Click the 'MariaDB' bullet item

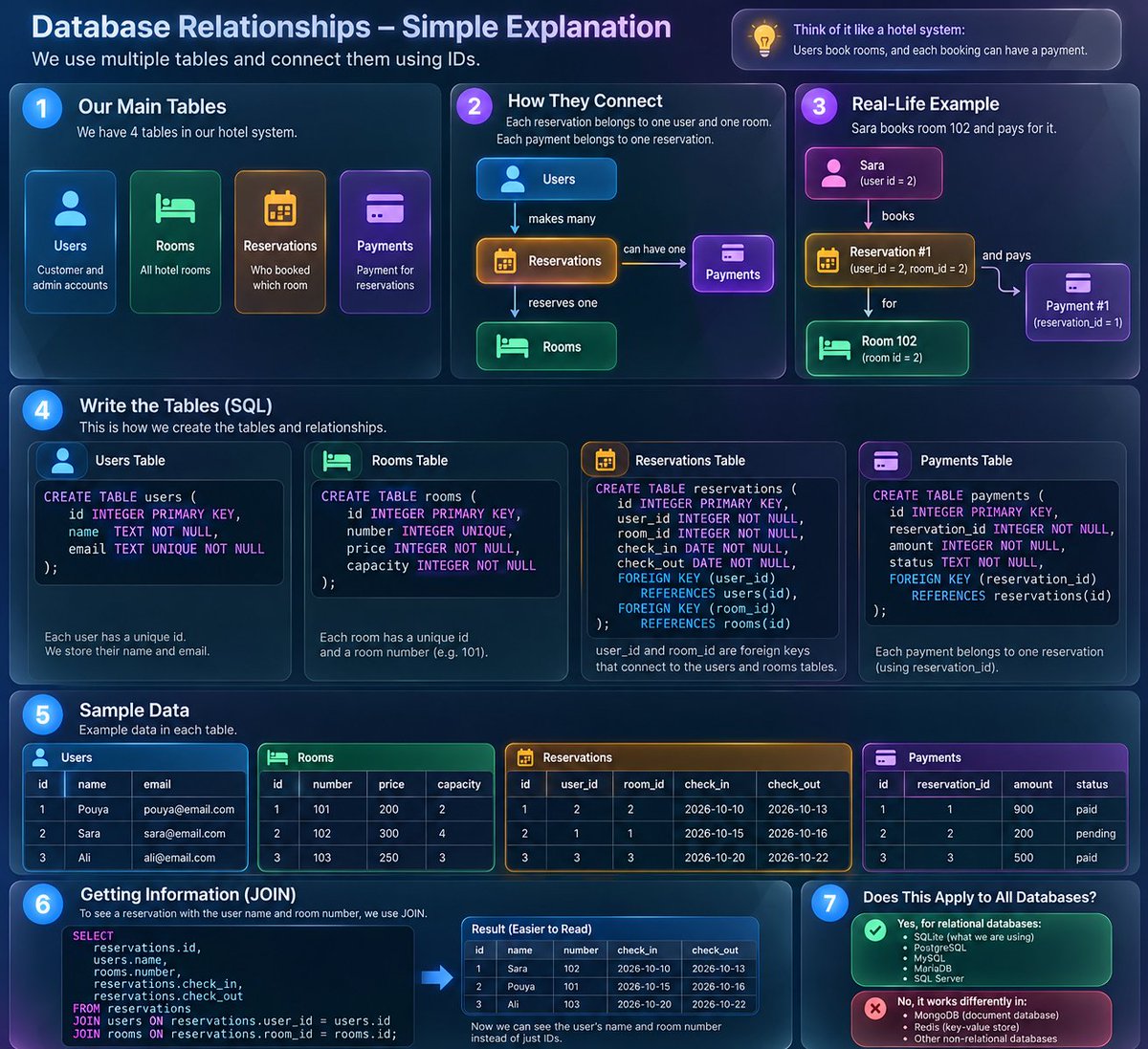click(x=933, y=969)
